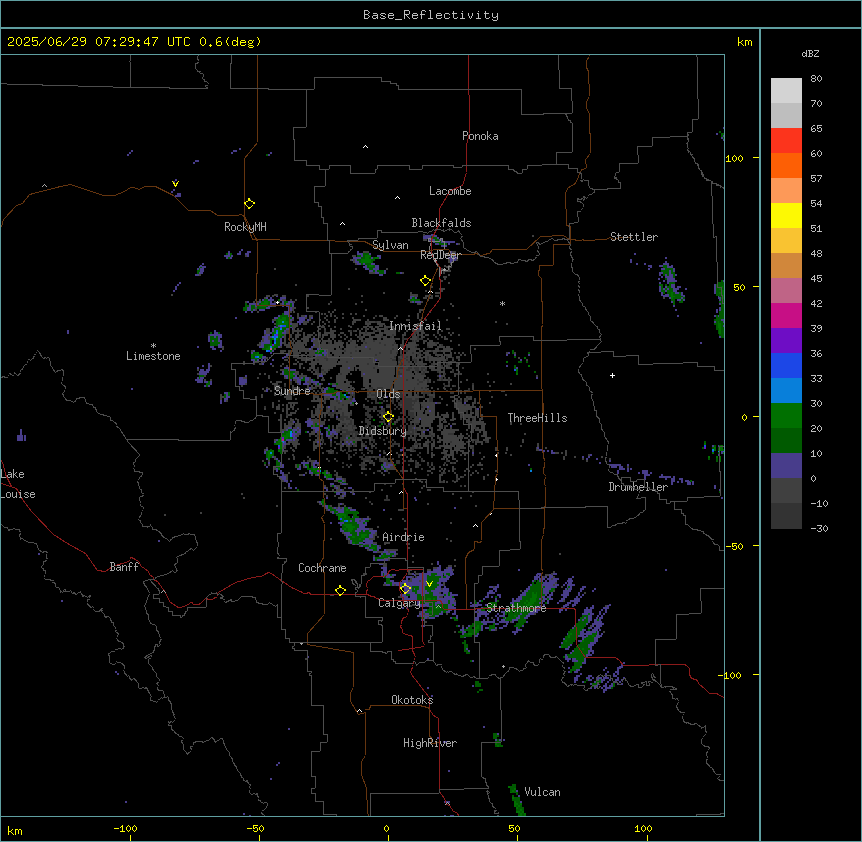Click the 50 tick label on right axis
862x842 pixels.
[739, 287]
